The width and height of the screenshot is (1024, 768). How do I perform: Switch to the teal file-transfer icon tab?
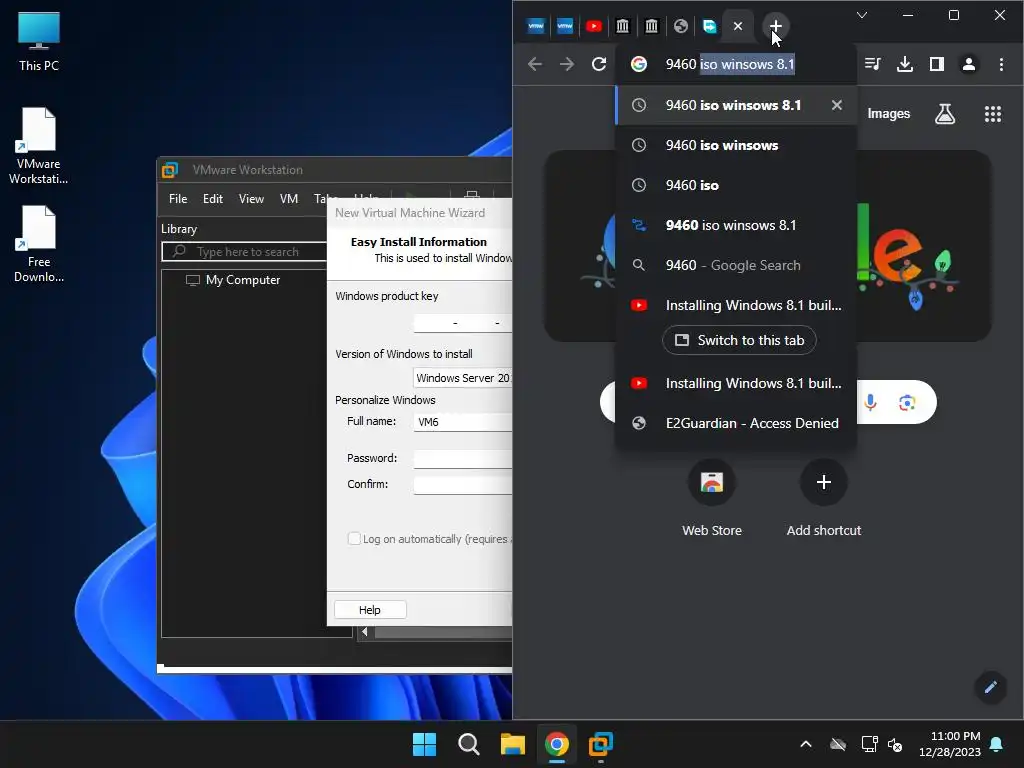[x=709, y=26]
